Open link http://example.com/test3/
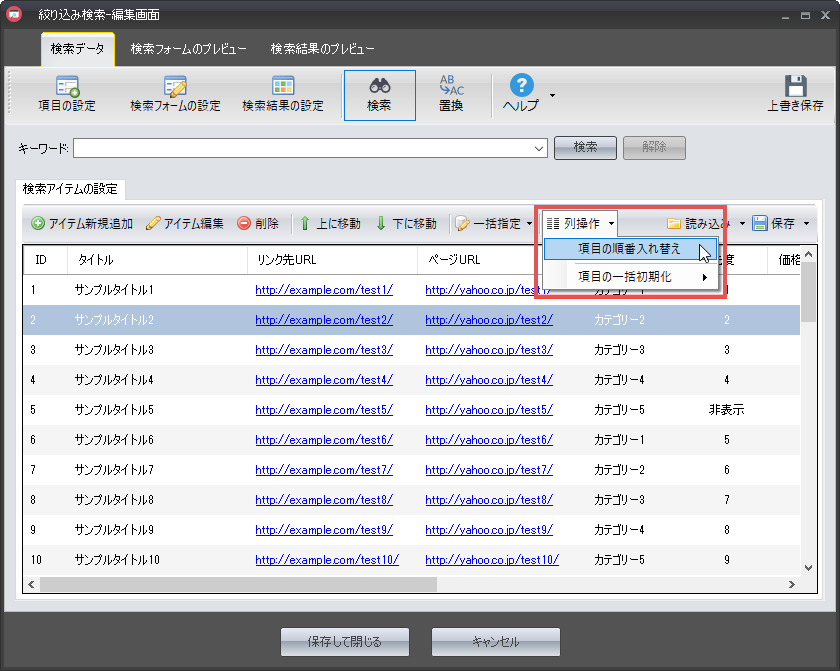840x671 pixels. pyautogui.click(x=324, y=350)
